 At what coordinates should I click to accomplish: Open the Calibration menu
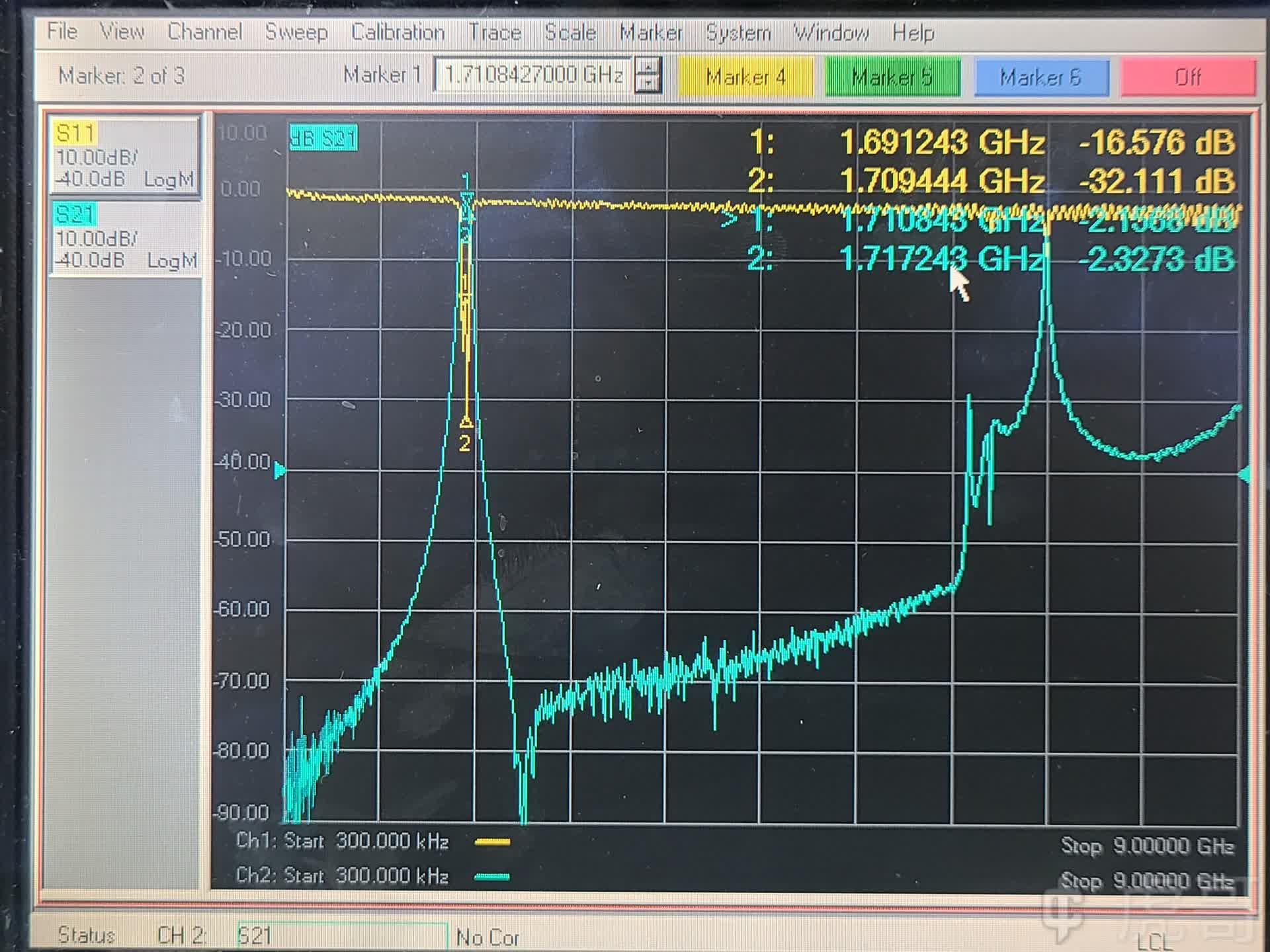(x=398, y=32)
